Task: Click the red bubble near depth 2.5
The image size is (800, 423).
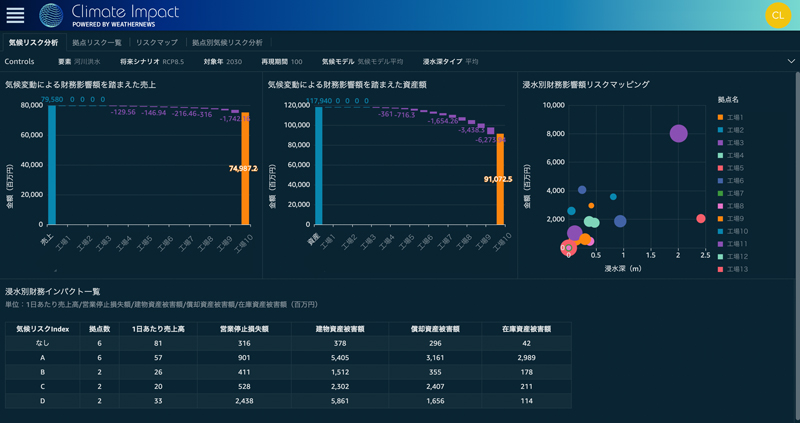Action: coord(701,219)
